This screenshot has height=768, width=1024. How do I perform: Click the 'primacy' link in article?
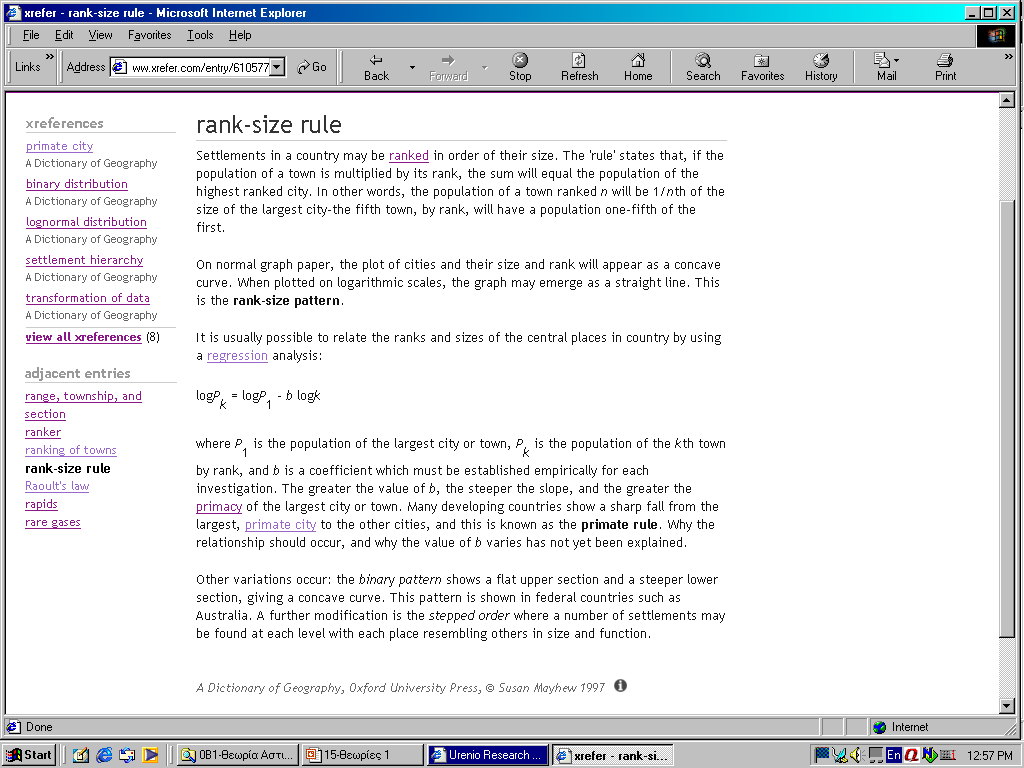click(x=219, y=507)
